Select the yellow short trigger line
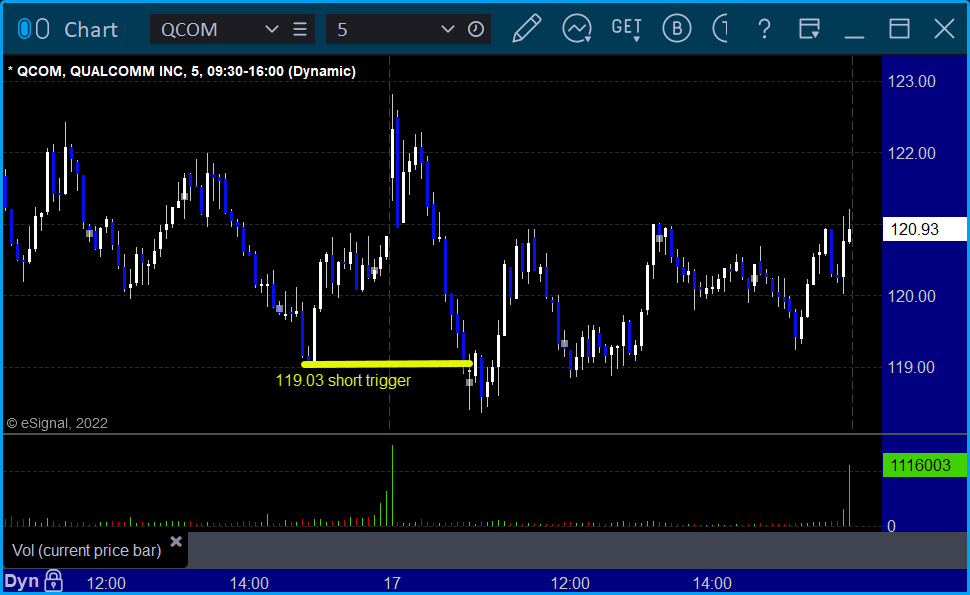This screenshot has height=595, width=970. (387, 364)
